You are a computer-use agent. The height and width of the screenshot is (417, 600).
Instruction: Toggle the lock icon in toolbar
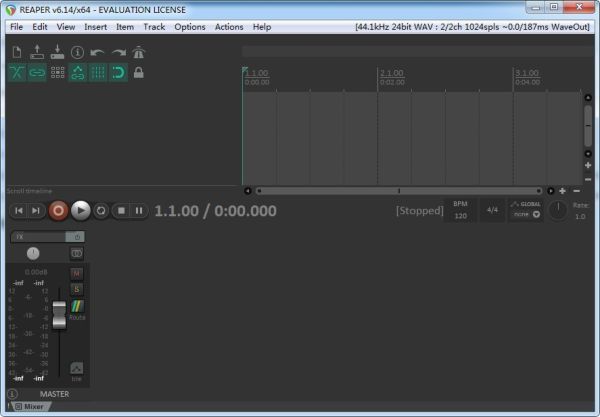(x=139, y=72)
